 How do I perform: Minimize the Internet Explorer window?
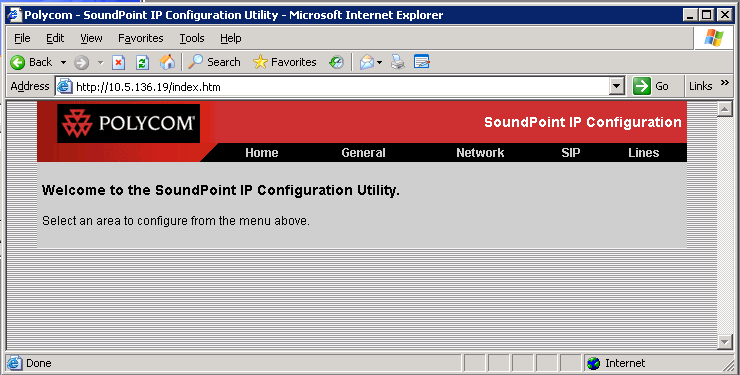(x=691, y=15)
